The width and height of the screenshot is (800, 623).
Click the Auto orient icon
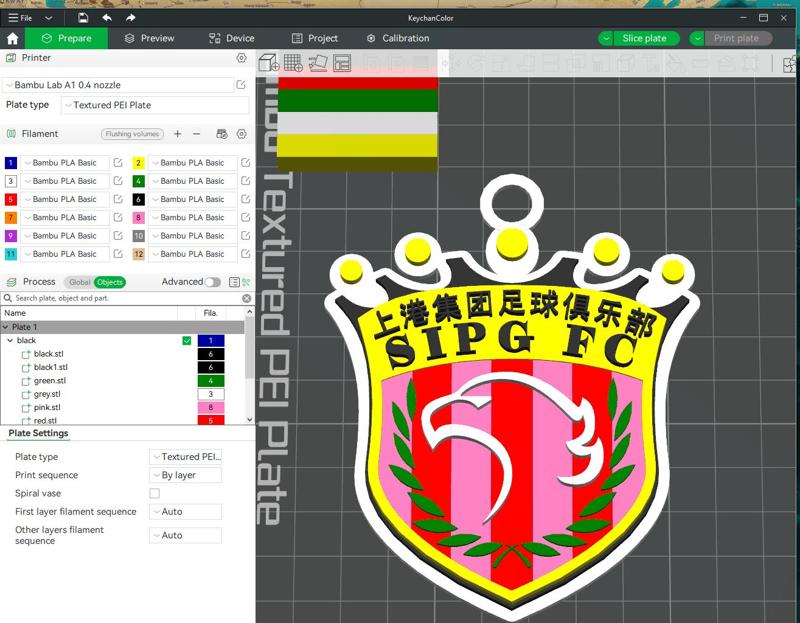click(317, 63)
